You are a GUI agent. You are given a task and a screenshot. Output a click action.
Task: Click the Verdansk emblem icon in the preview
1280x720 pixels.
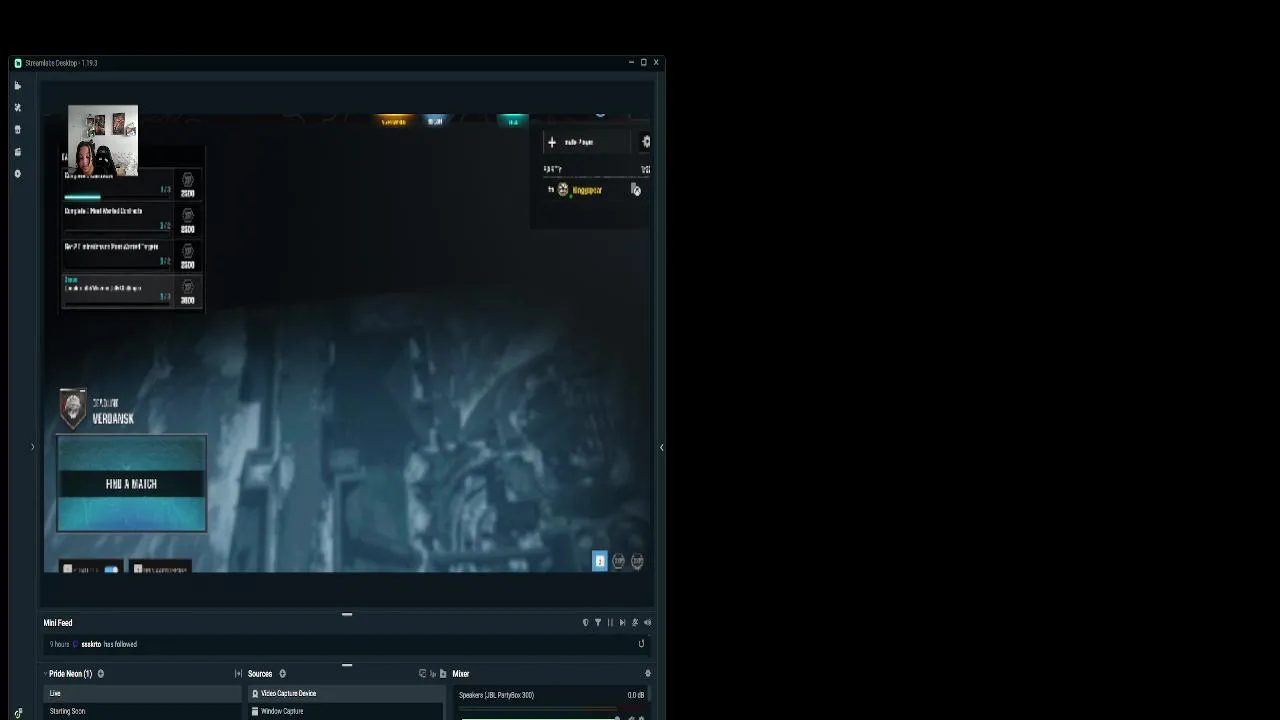tap(72, 408)
